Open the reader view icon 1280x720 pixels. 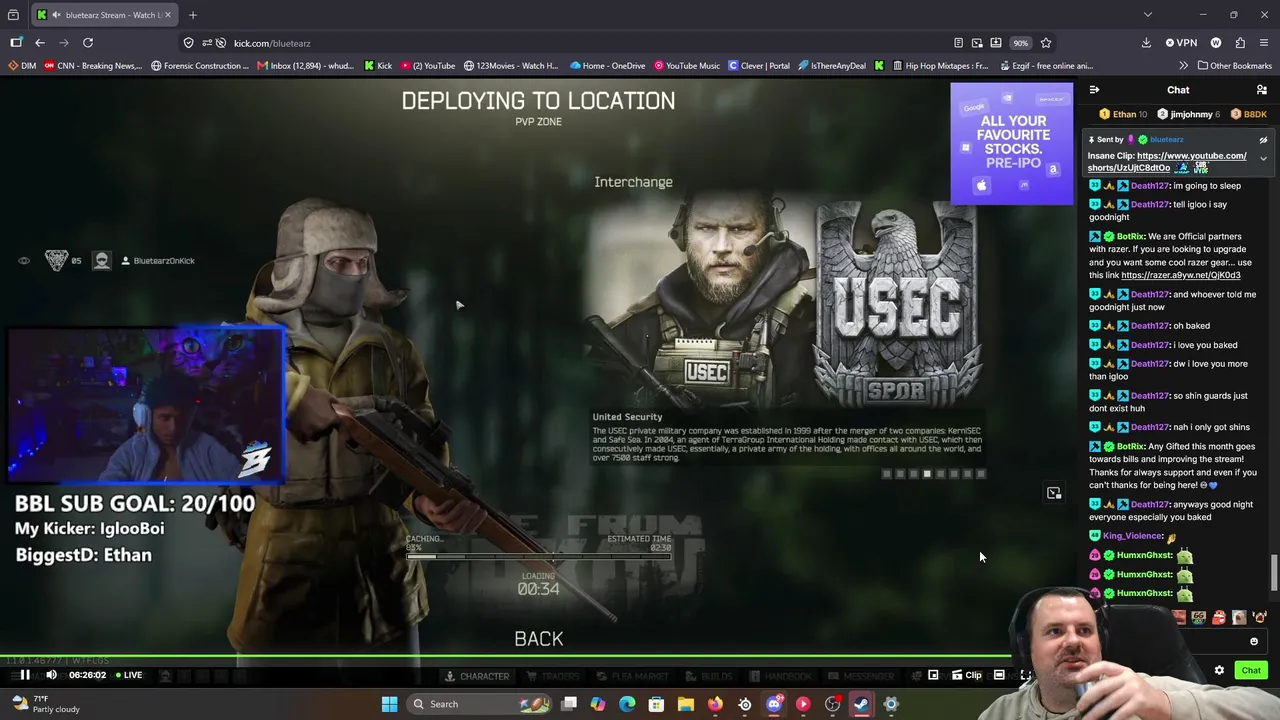point(958,43)
